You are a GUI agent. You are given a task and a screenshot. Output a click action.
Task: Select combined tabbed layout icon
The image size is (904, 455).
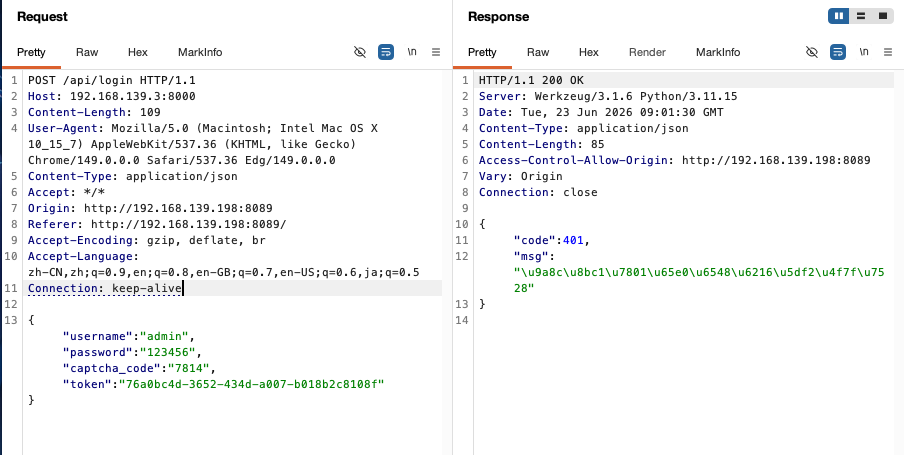tap(883, 16)
